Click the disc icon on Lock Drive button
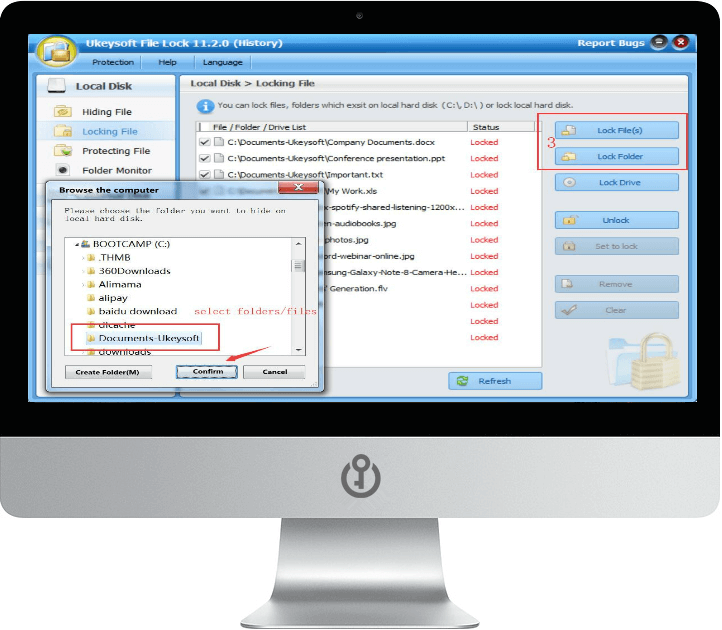Image resolution: width=722 pixels, height=630 pixels. [x=570, y=182]
